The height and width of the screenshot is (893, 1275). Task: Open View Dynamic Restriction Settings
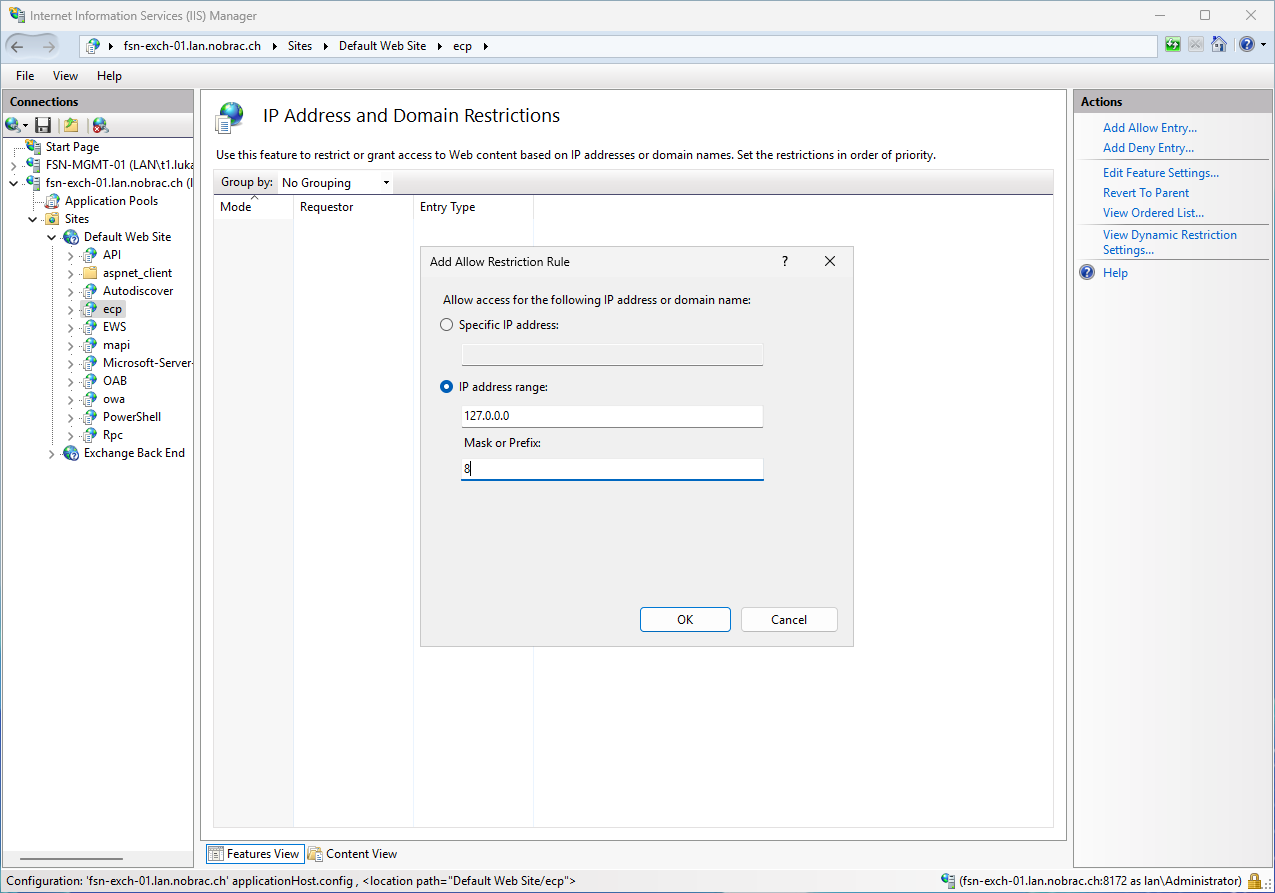1170,242
